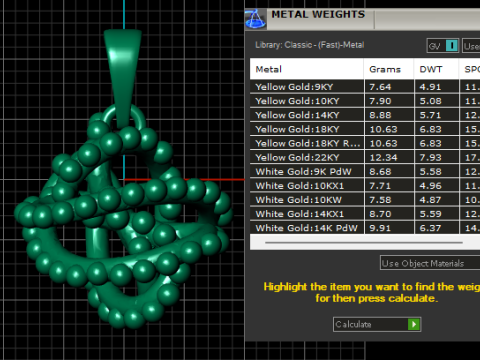Select the White Gold:9K PdW row

[365, 172]
